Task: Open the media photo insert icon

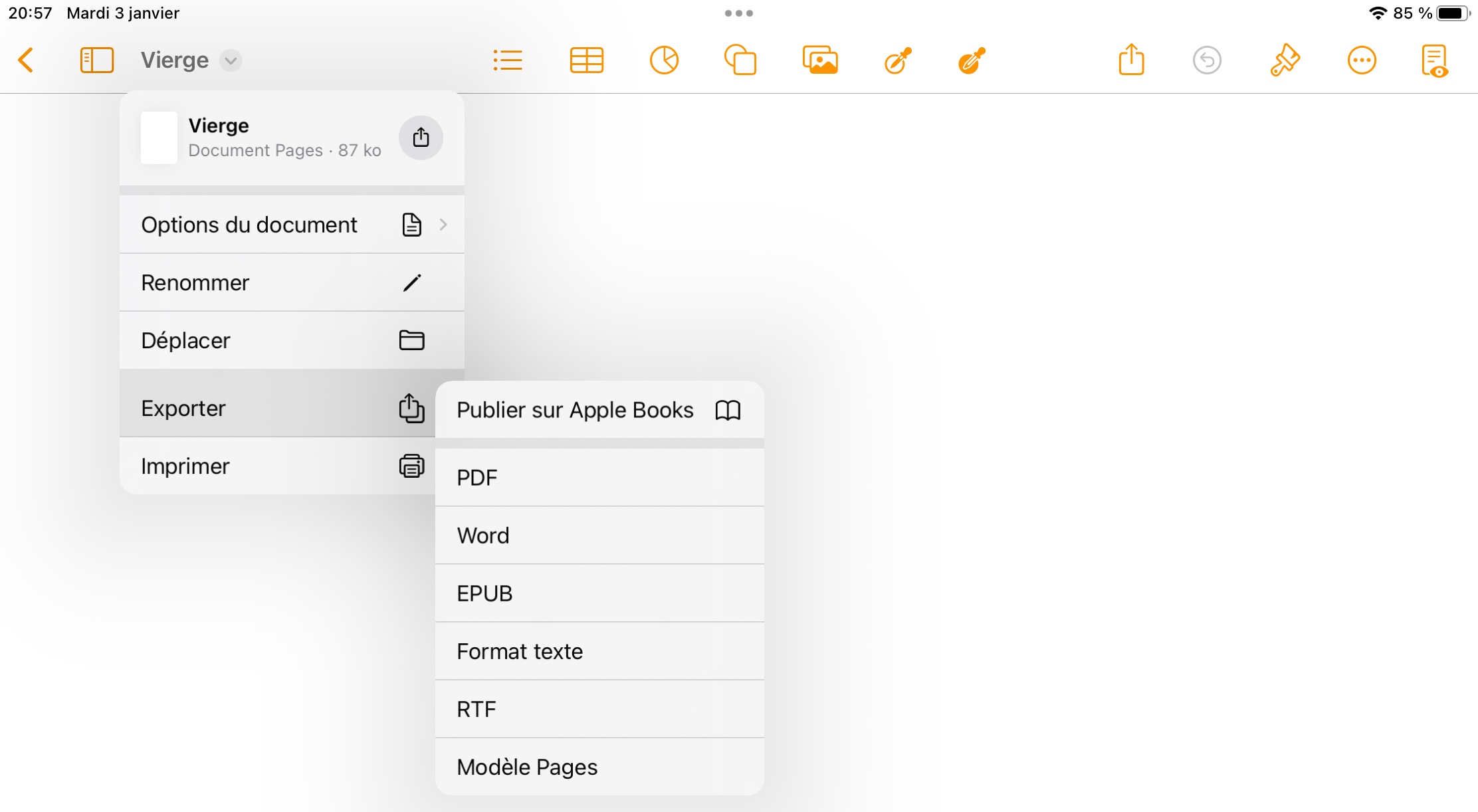Action: point(819,60)
